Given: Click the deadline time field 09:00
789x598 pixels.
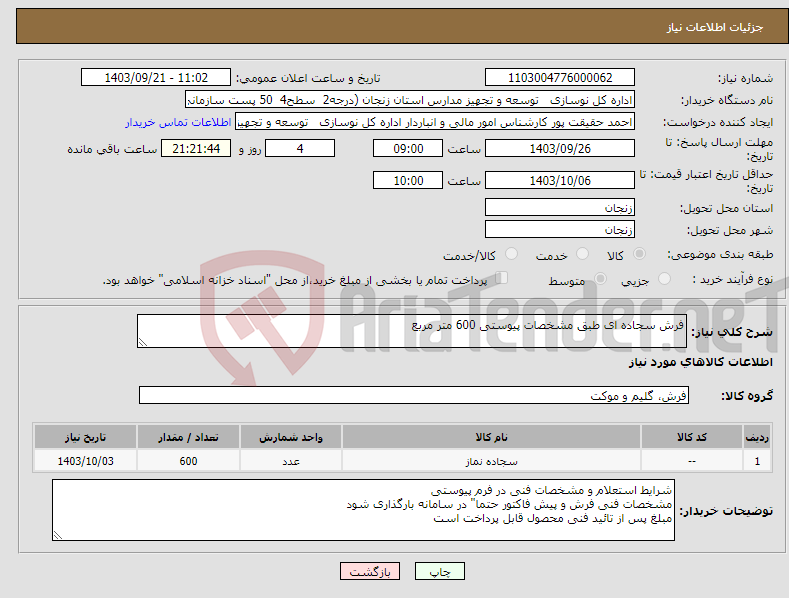Looking at the screenshot, I should (408, 148).
